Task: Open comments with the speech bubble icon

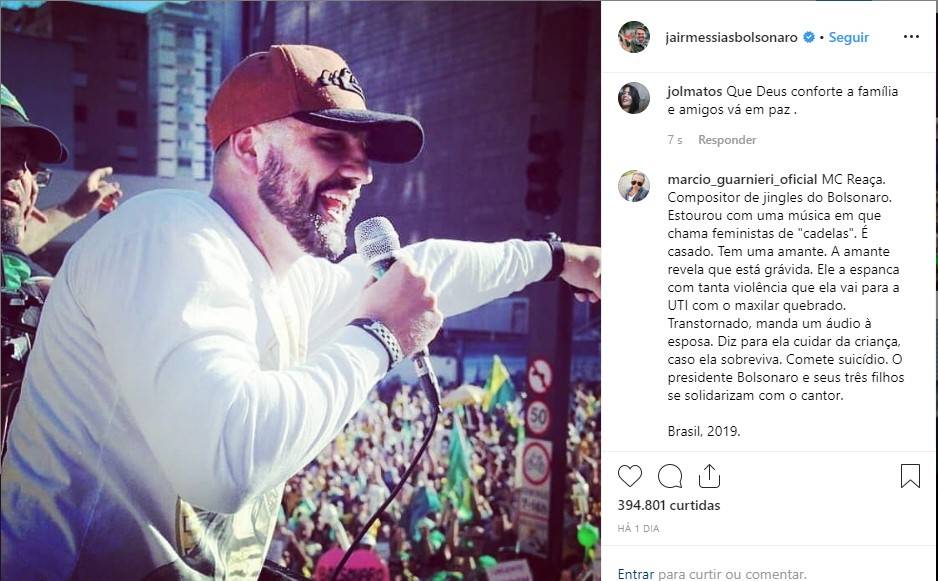Action: (670, 476)
